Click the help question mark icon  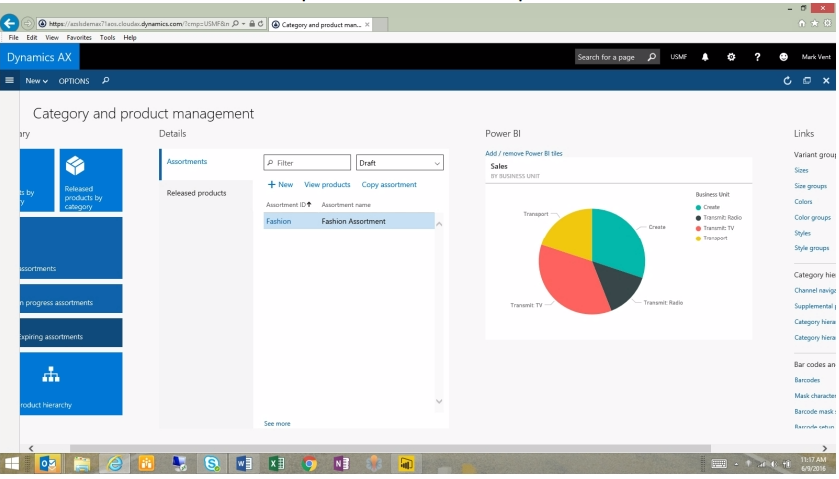(757, 57)
